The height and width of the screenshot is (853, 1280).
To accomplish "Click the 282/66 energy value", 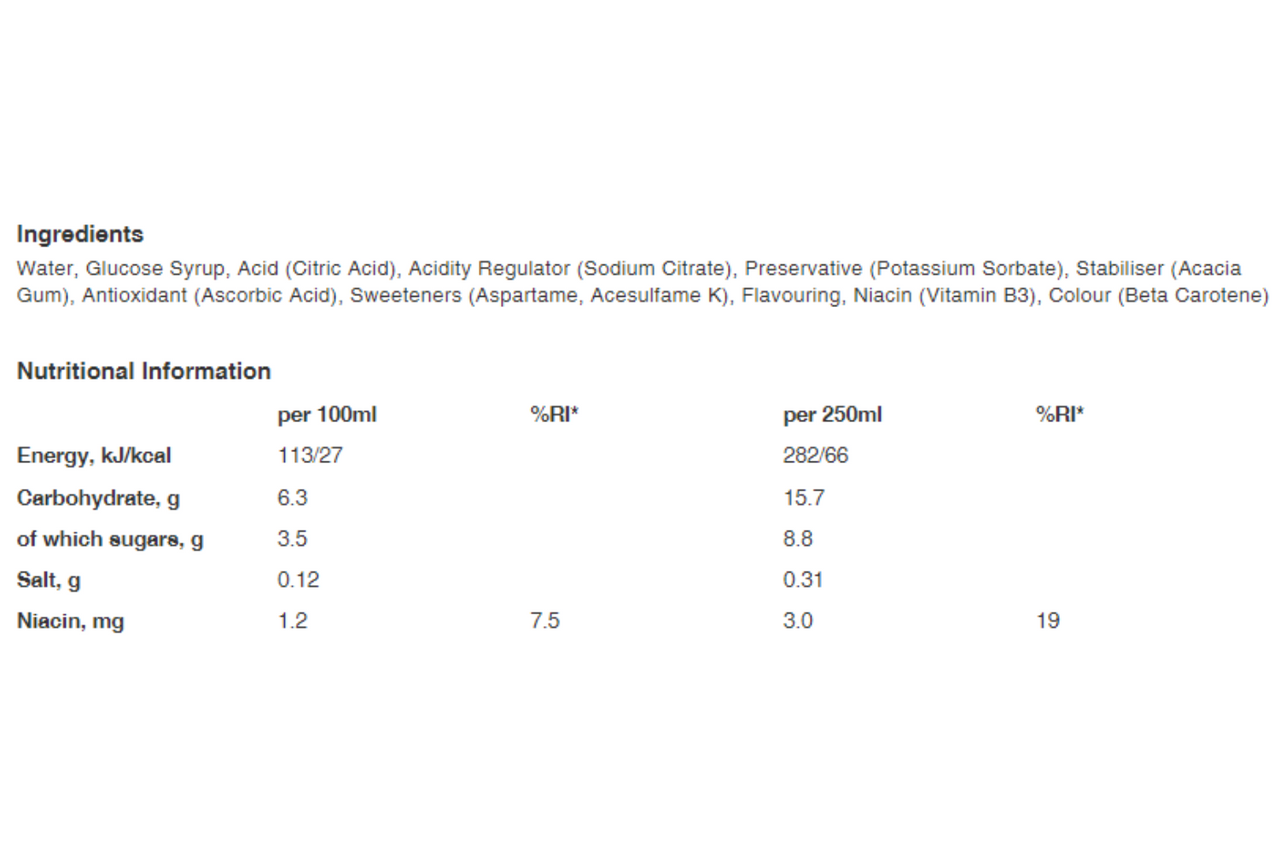I will 815,456.
